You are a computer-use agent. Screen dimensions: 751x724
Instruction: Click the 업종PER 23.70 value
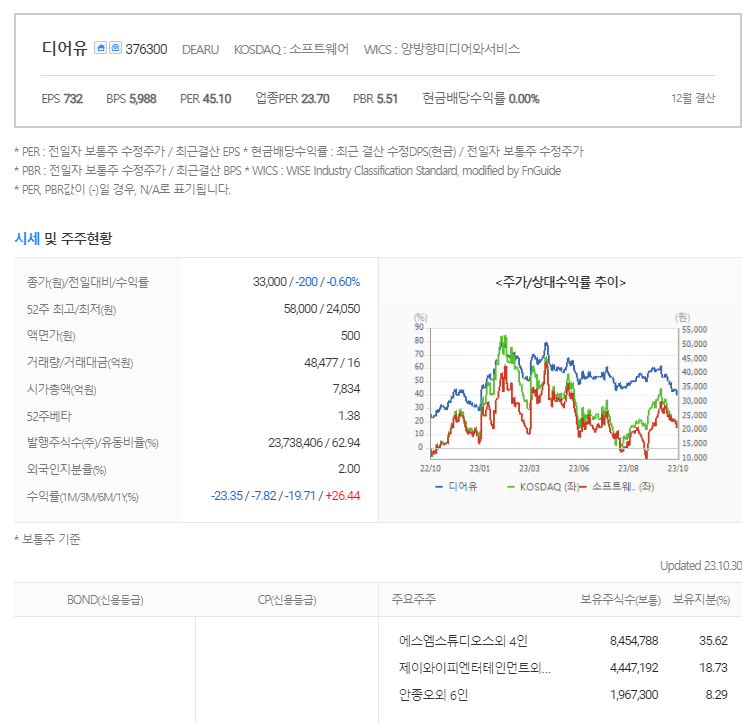coord(292,99)
